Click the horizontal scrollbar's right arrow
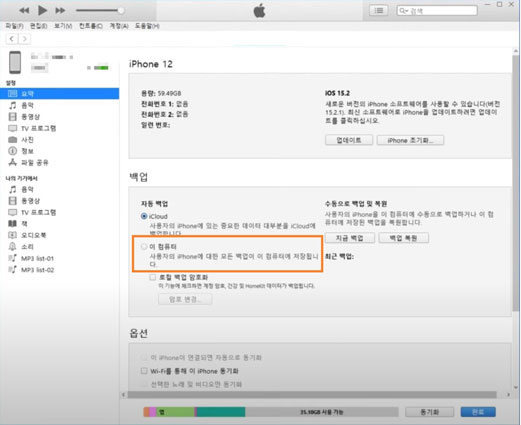The image size is (521, 425). click(x=509, y=395)
